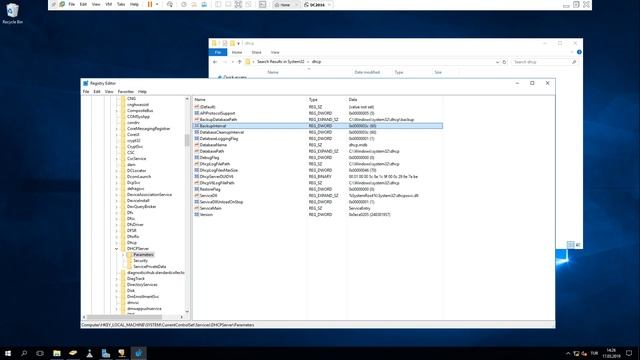640x360 pixels.
Task: Select the binary icon next to APIProtocolSupport
Action: [x=197, y=113]
